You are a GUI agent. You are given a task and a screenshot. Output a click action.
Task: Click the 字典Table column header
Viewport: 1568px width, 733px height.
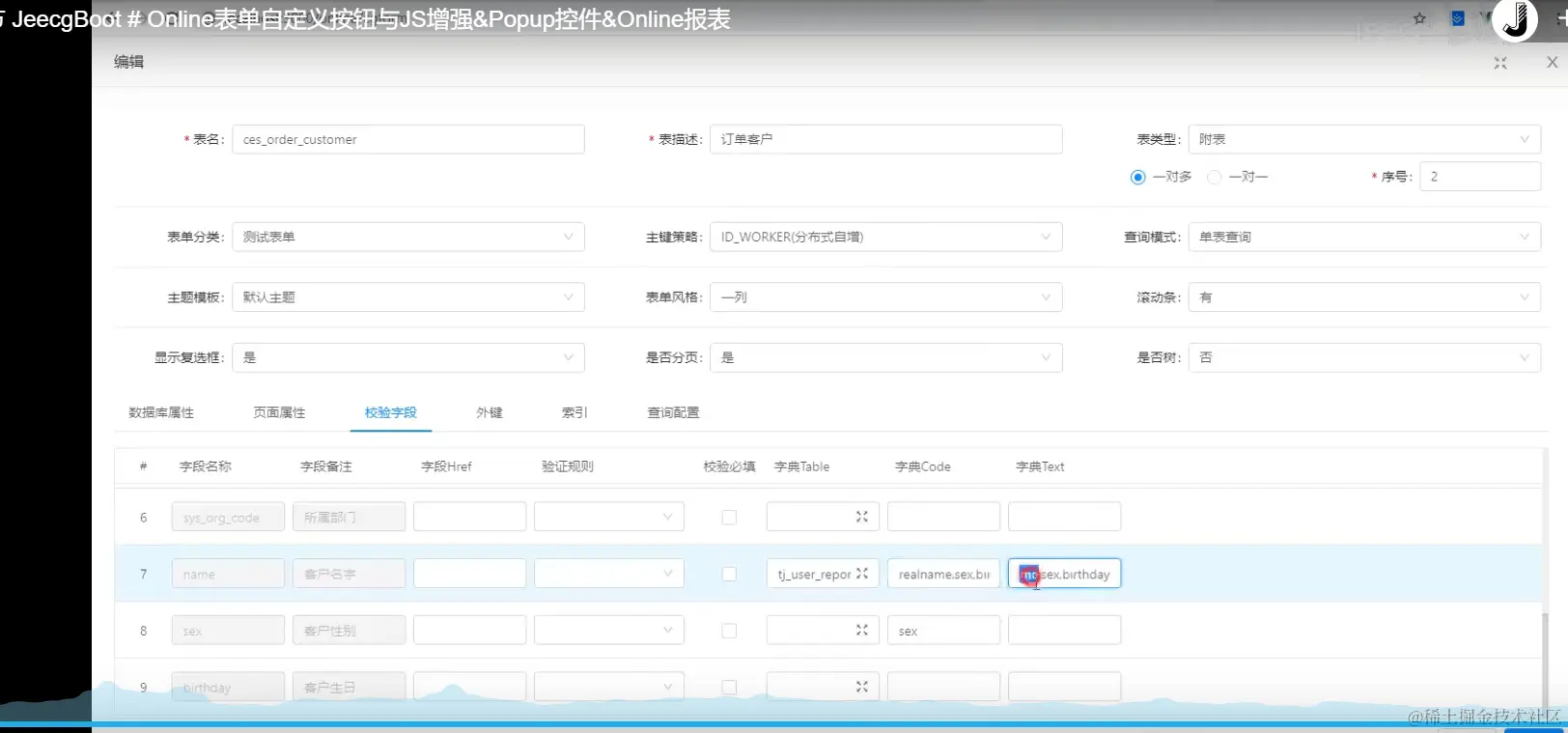click(x=801, y=466)
